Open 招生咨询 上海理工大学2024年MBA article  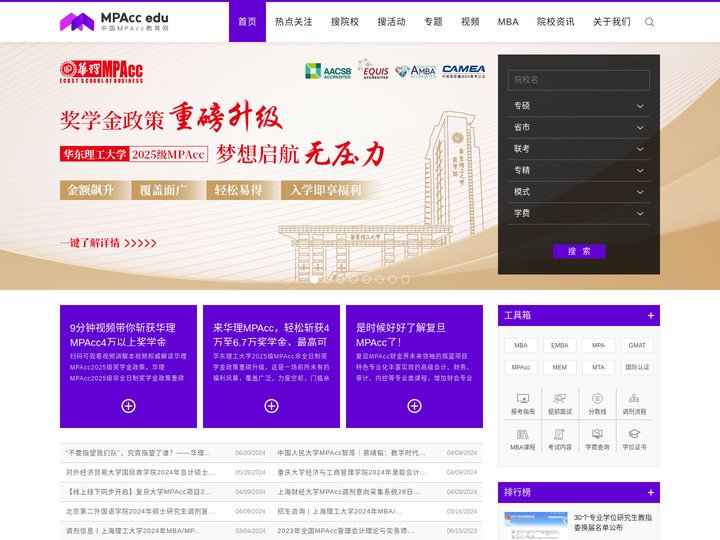340,511
